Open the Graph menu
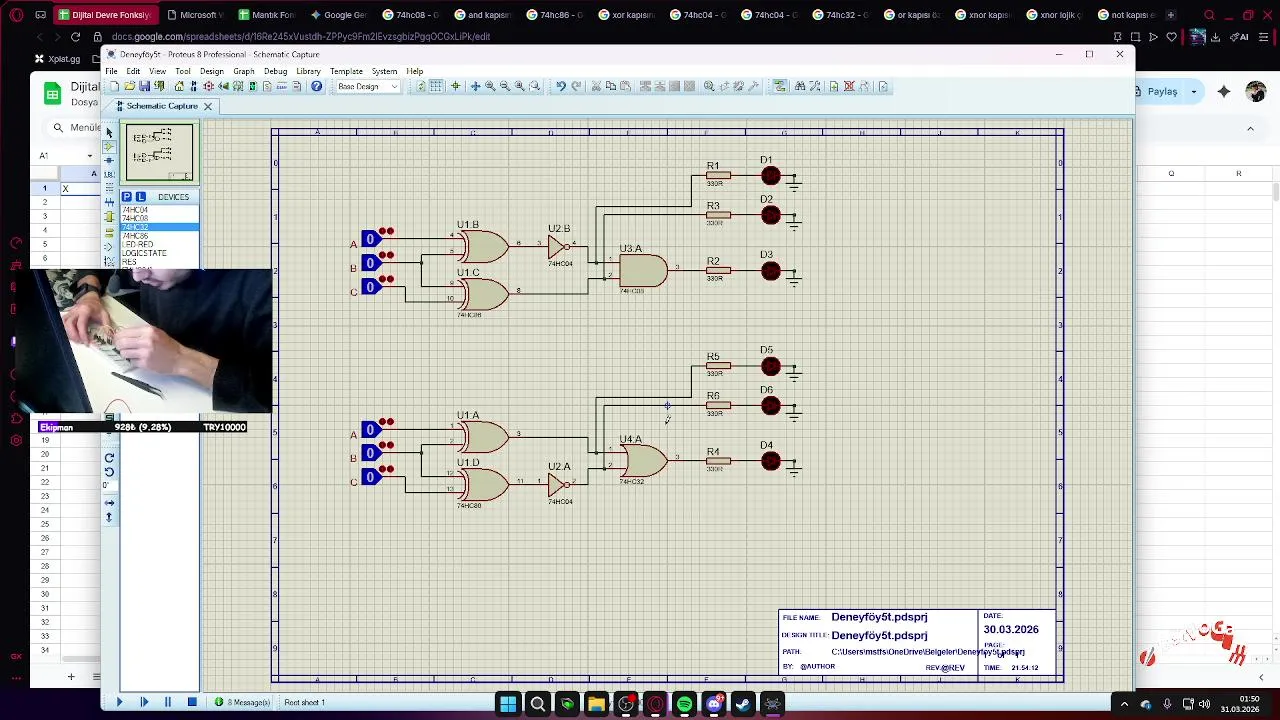Screen dimensions: 1280x720 click(244, 71)
